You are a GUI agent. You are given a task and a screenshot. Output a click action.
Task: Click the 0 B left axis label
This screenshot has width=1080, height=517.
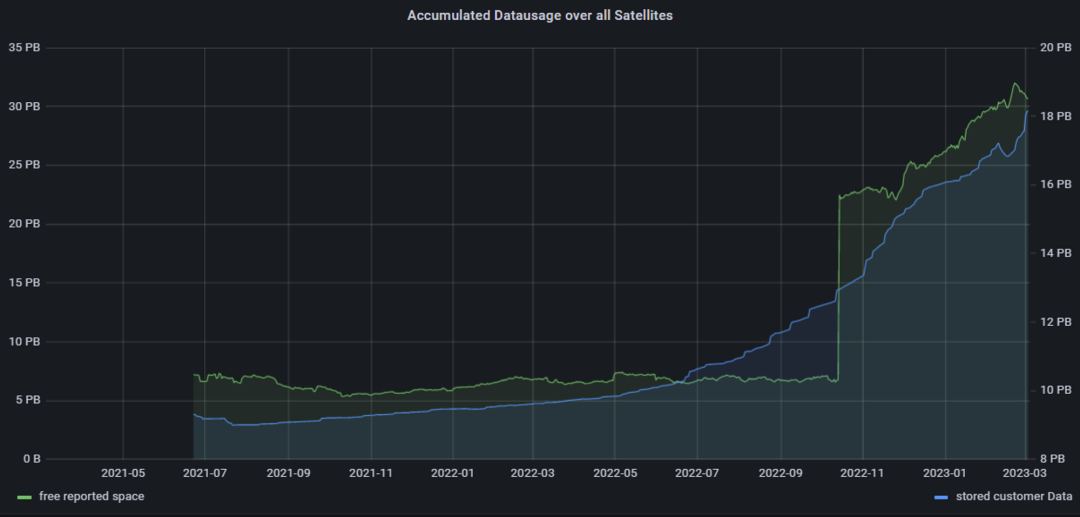(28, 458)
